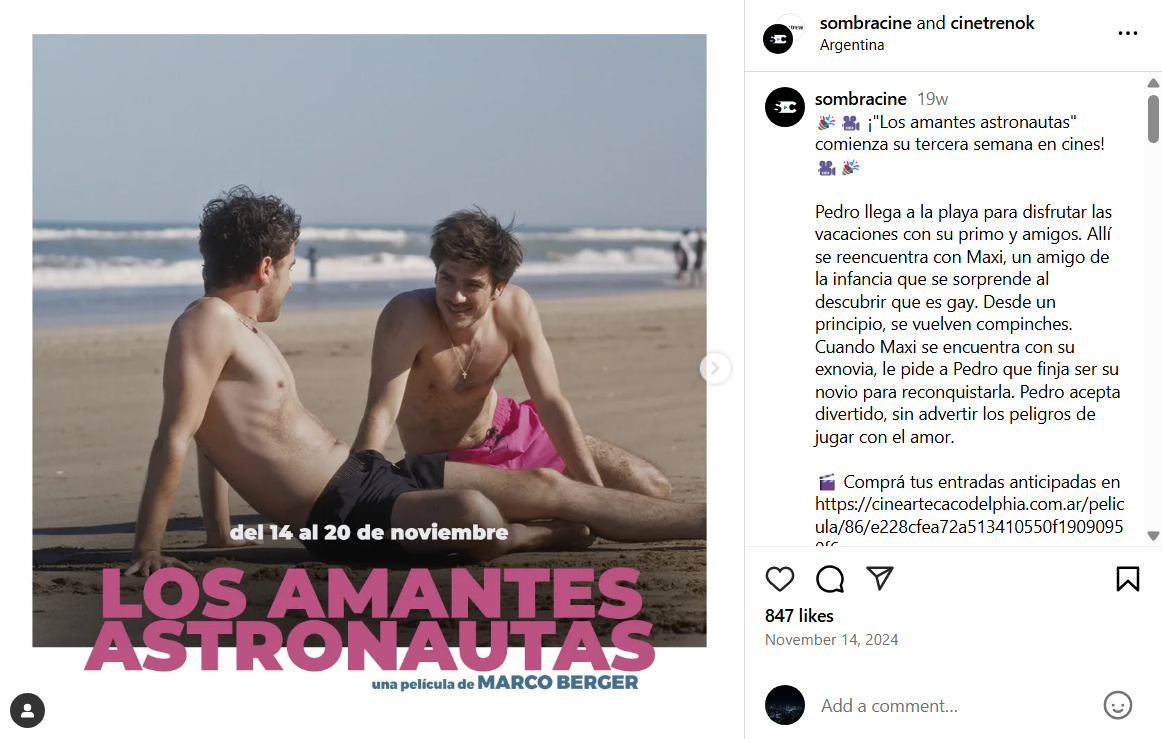Open comments via speech bubble icon

pos(830,579)
